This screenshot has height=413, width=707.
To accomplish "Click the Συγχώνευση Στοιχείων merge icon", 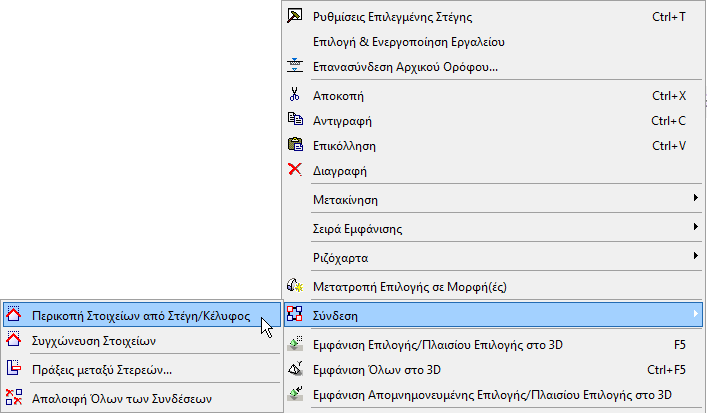I will 13,340.
